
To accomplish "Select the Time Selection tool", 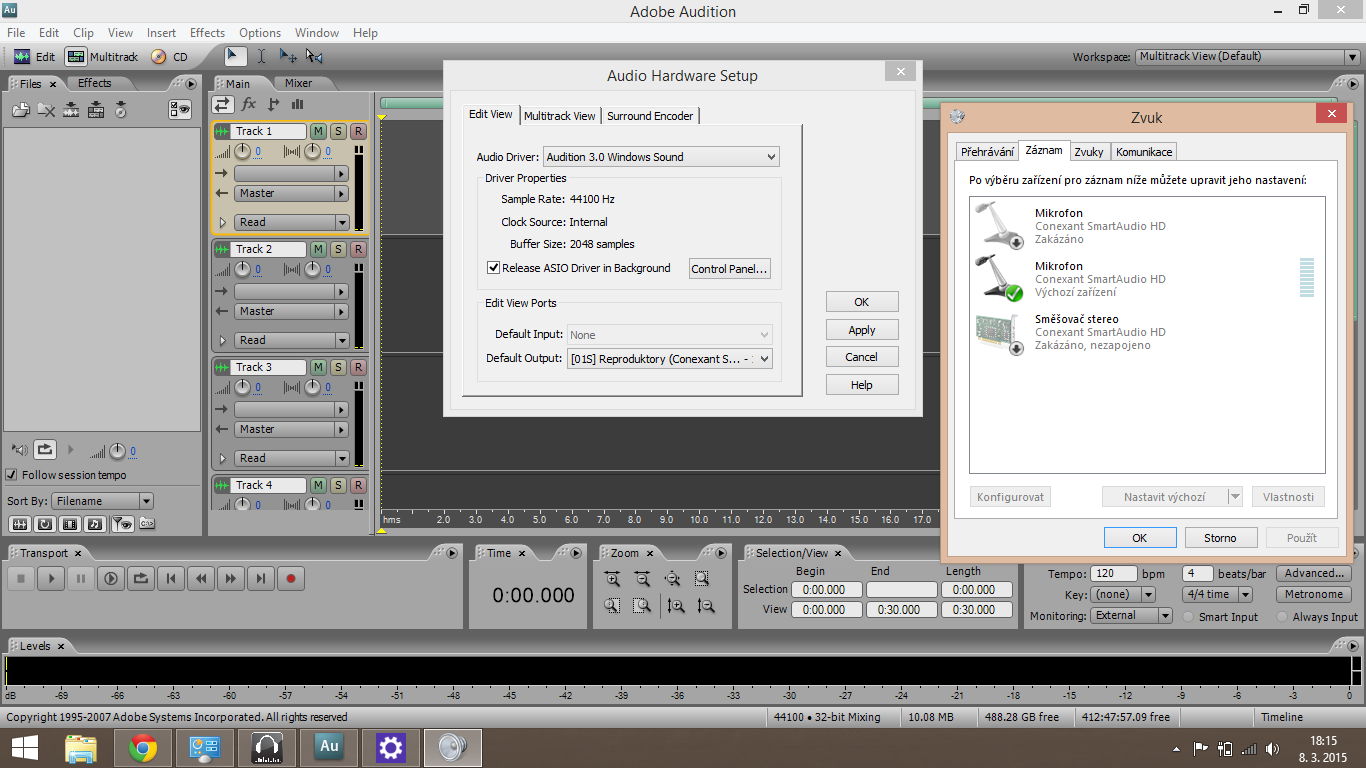I will (262, 57).
